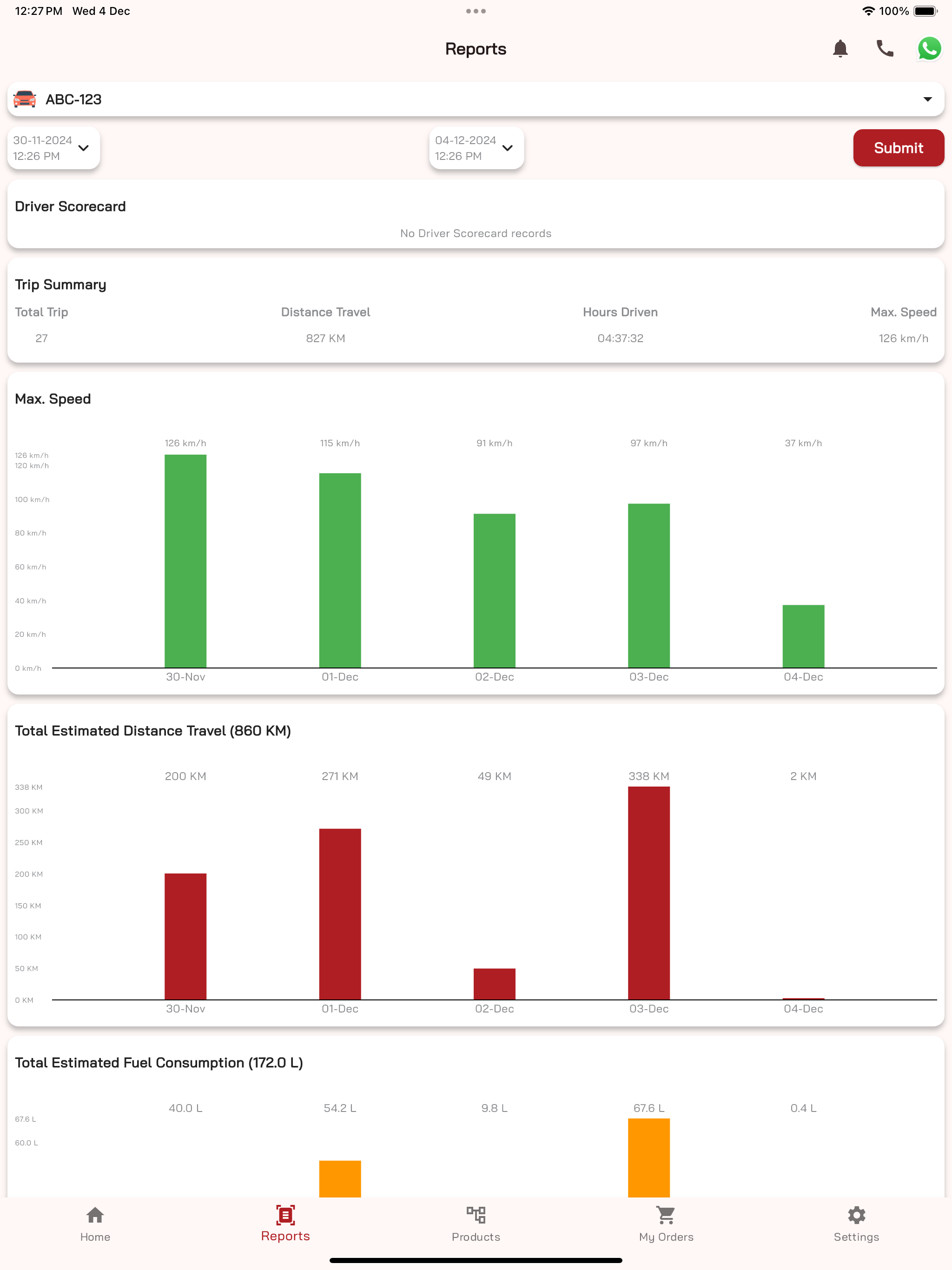The image size is (952, 1270).
Task: Click the Total Trip value 27
Action: [41, 338]
